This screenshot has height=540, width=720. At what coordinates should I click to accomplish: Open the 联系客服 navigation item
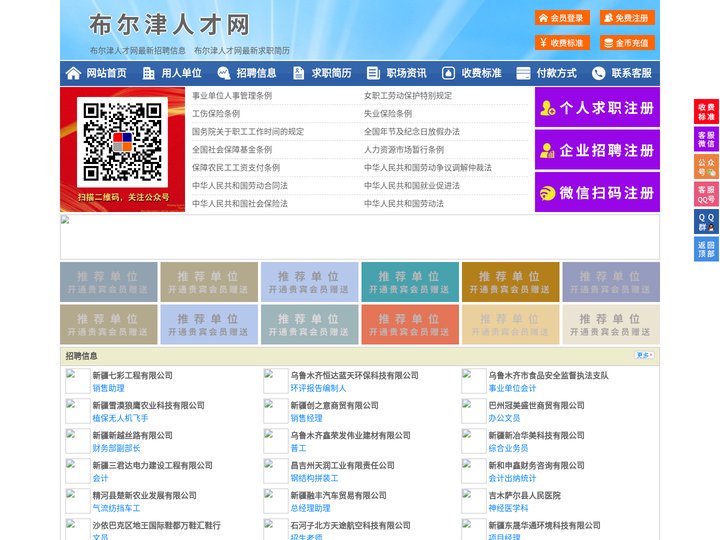[x=631, y=73]
